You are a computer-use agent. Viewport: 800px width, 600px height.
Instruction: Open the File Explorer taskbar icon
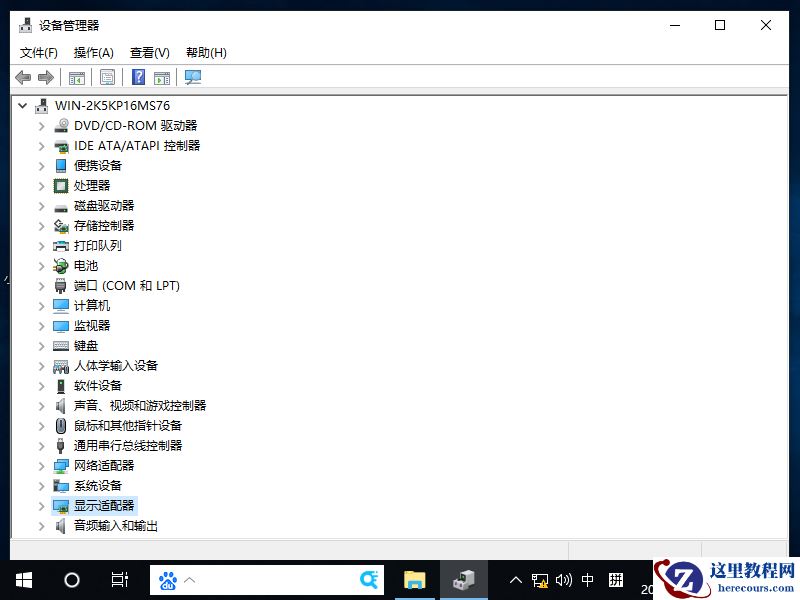tap(415, 580)
